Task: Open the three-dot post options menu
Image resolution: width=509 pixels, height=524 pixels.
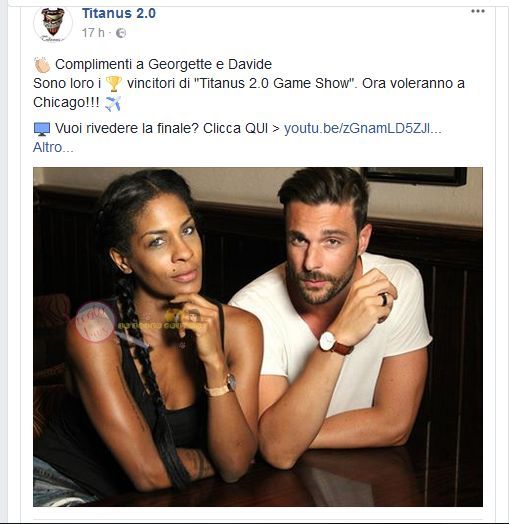Action: coord(478,11)
